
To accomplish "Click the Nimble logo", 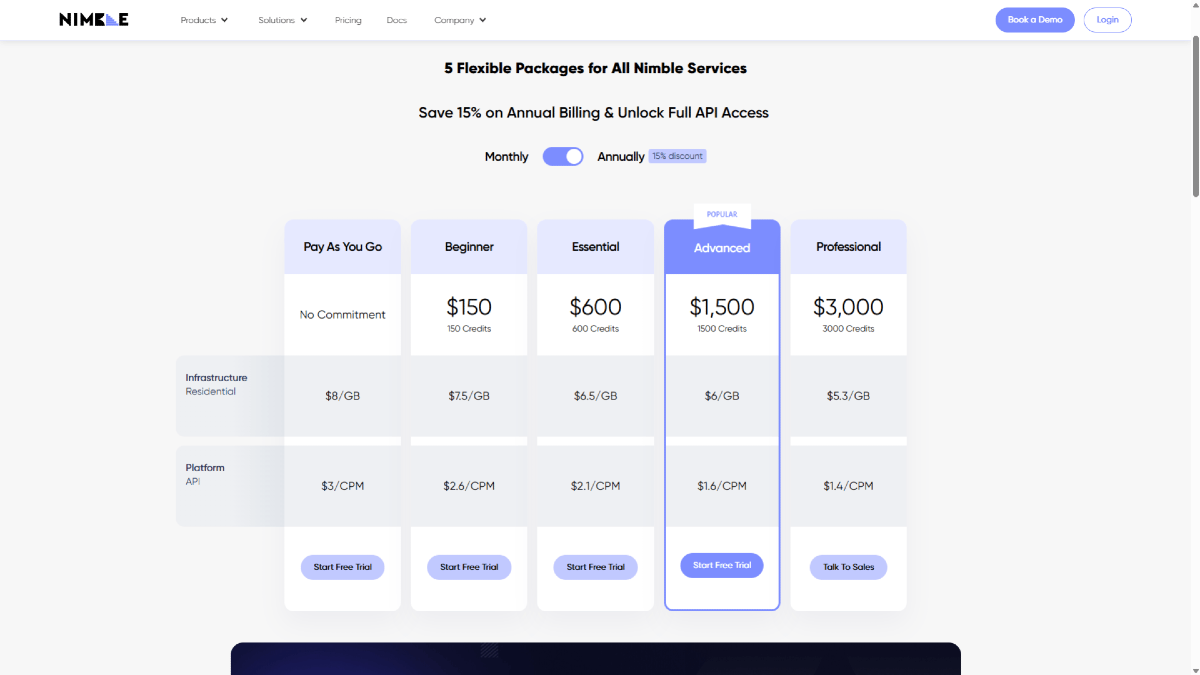I will pyautogui.click(x=93, y=19).
